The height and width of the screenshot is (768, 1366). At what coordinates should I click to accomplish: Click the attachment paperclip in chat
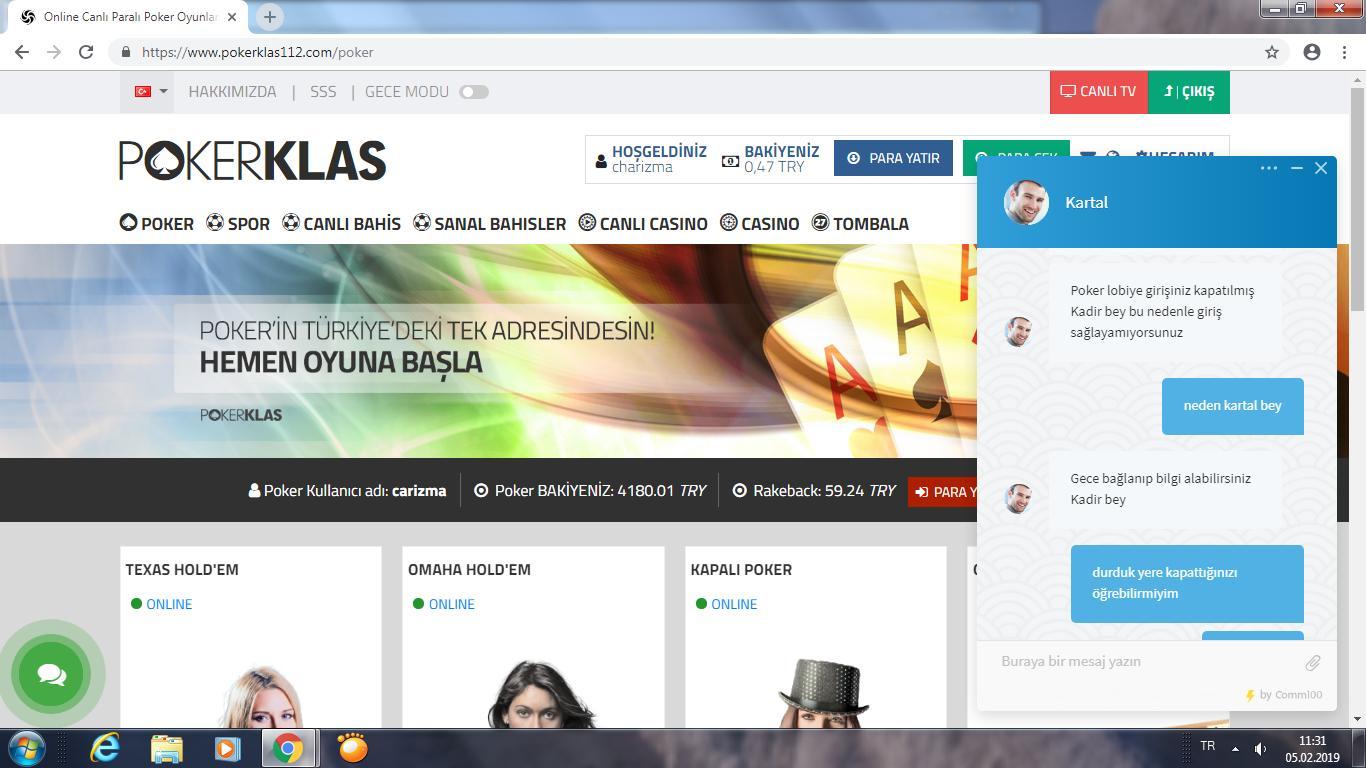[1312, 662]
